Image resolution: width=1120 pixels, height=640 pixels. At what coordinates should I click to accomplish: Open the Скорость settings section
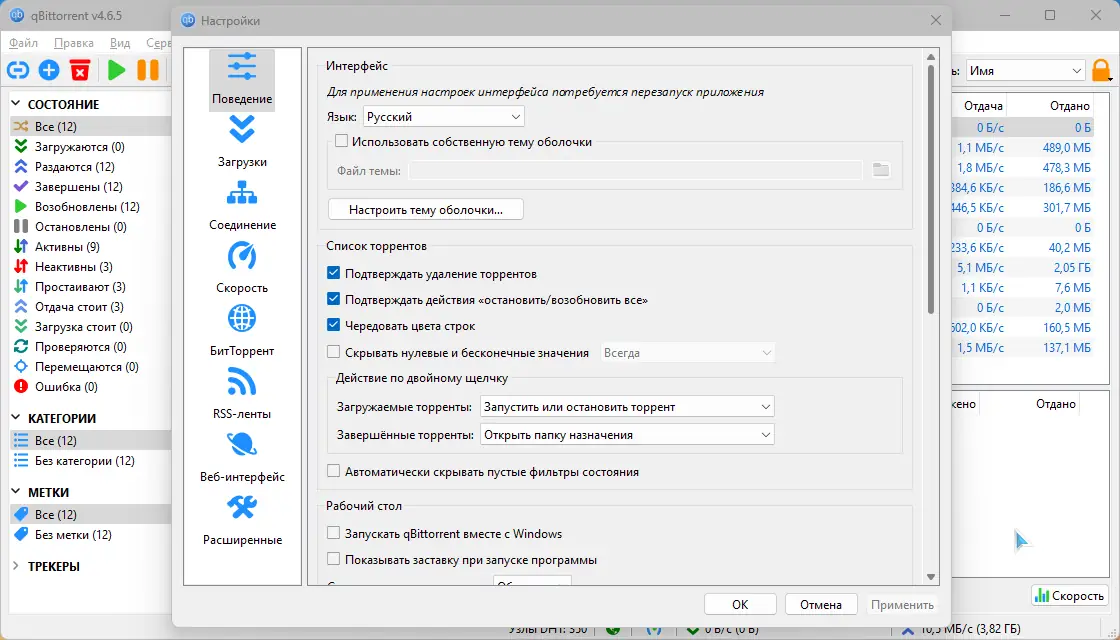tap(241, 269)
